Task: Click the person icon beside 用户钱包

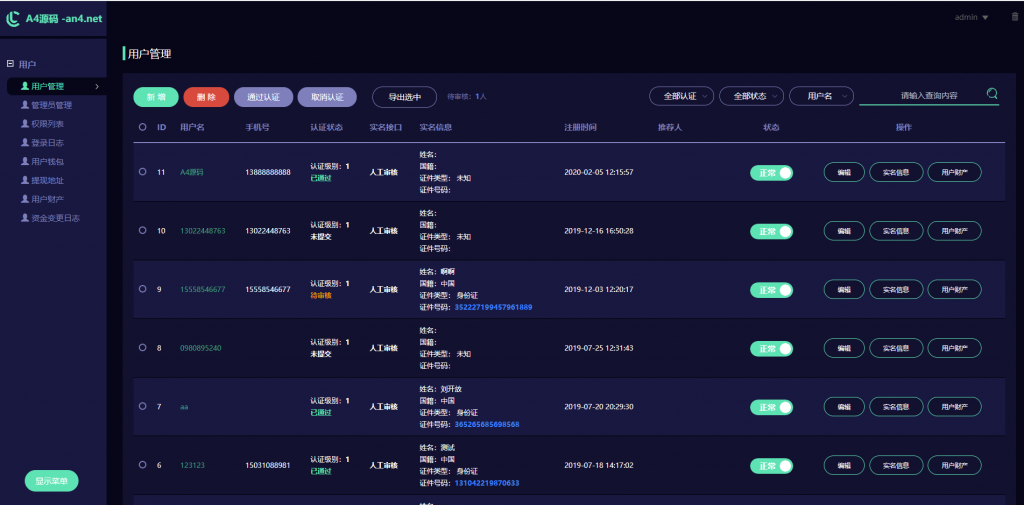Action: (25, 162)
